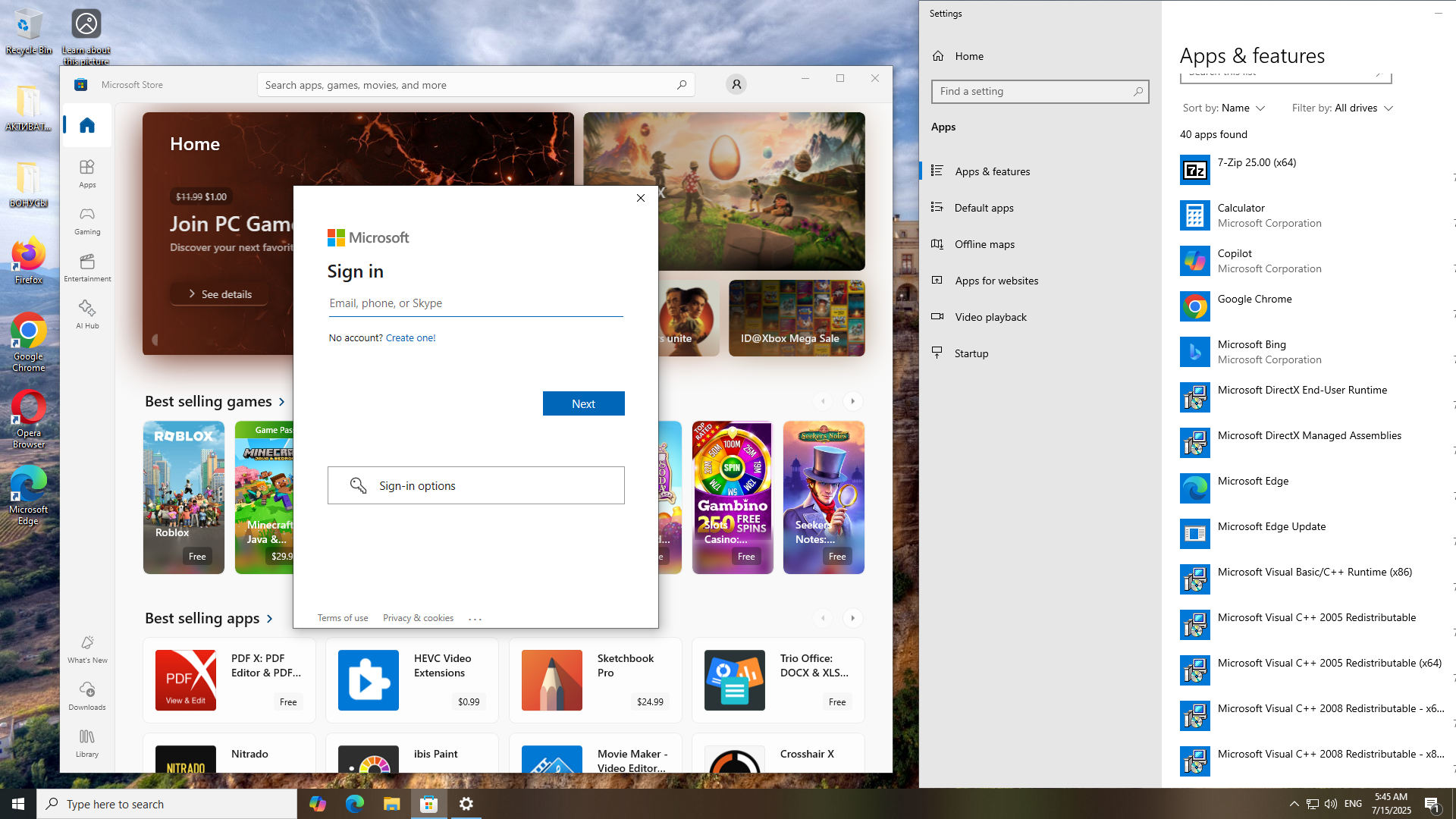Click taskbar Type here to search box
This screenshot has width=1456, height=819.
click(167, 804)
